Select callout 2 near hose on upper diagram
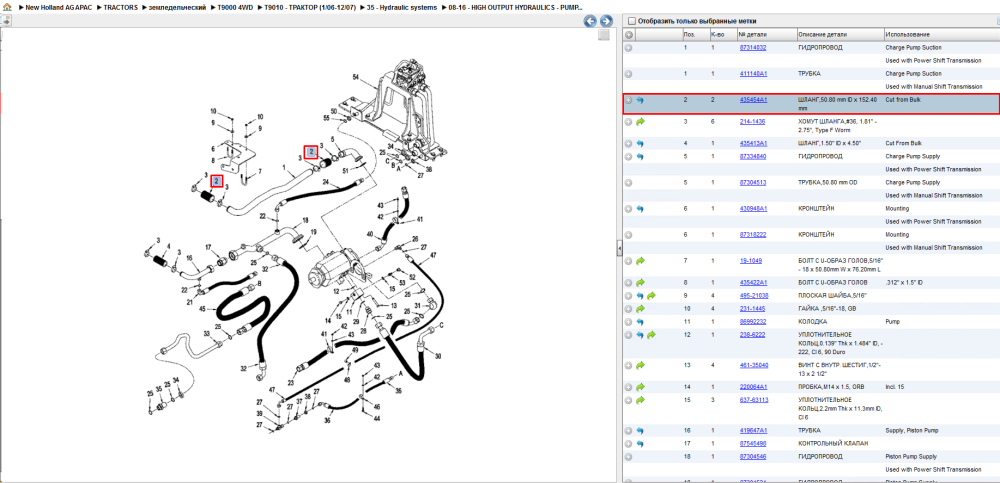 [311, 152]
